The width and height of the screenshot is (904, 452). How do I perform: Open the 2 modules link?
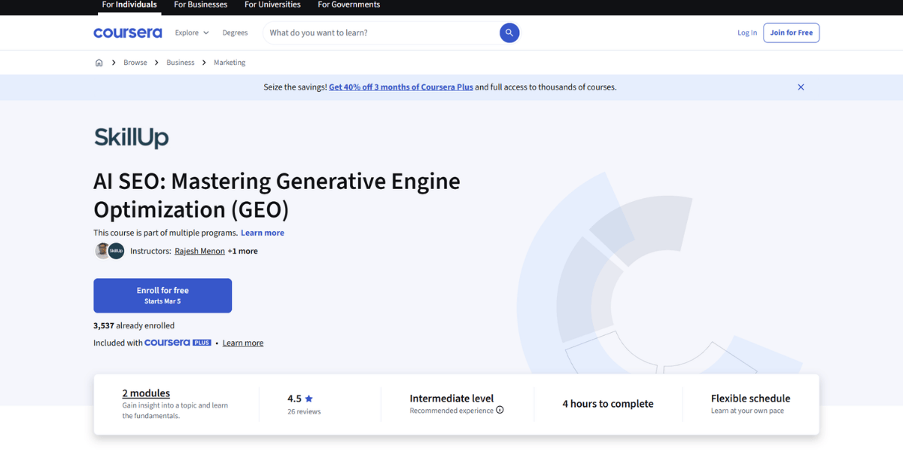[146, 393]
